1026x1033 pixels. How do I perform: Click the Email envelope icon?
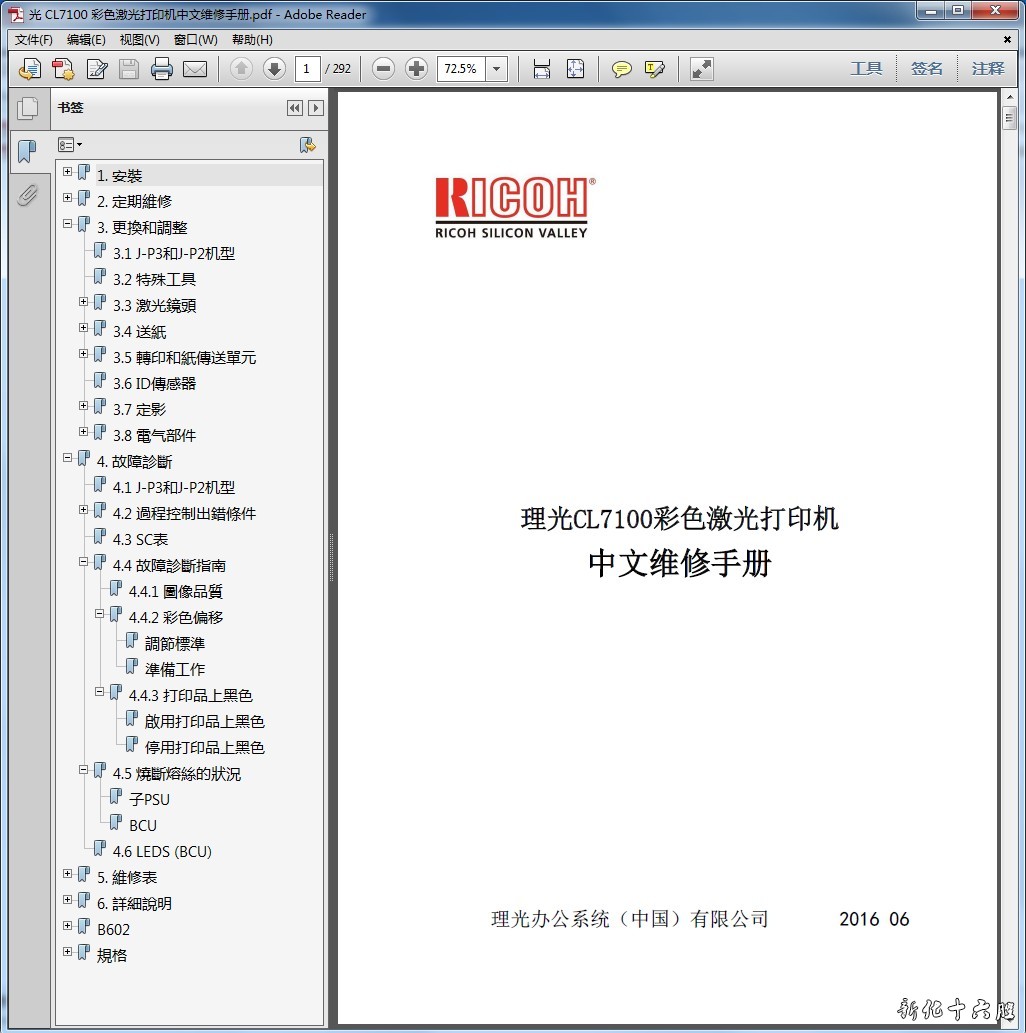(195, 69)
